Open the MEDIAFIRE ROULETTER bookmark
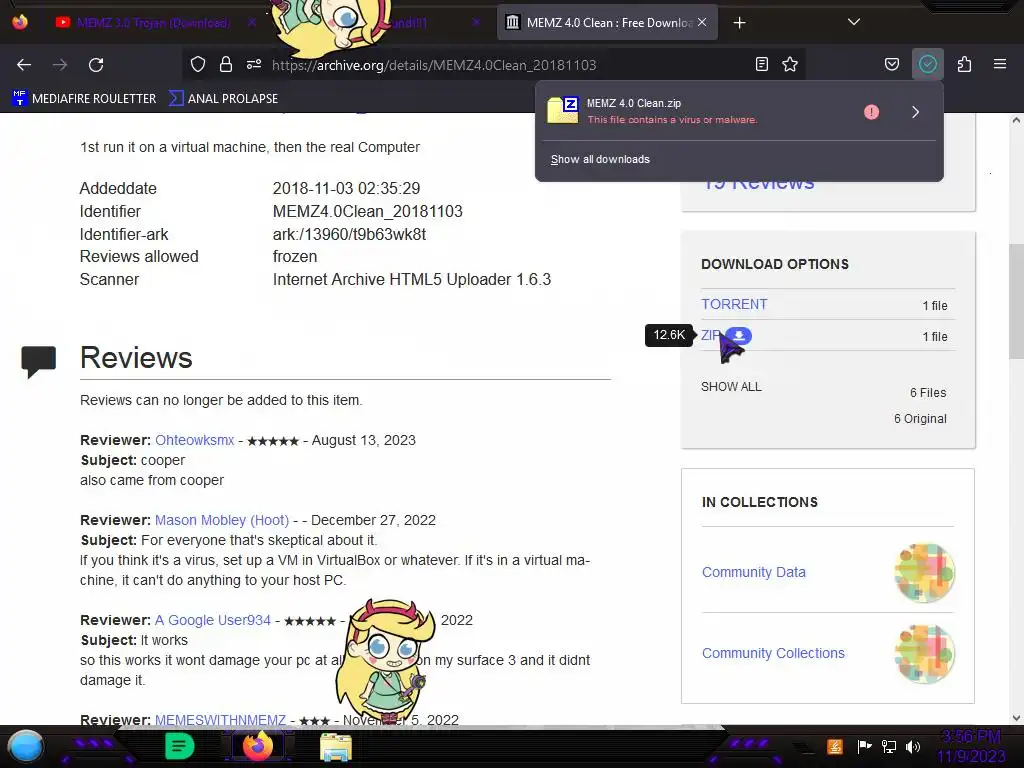Viewport: 1024px width, 768px height. pos(84,99)
